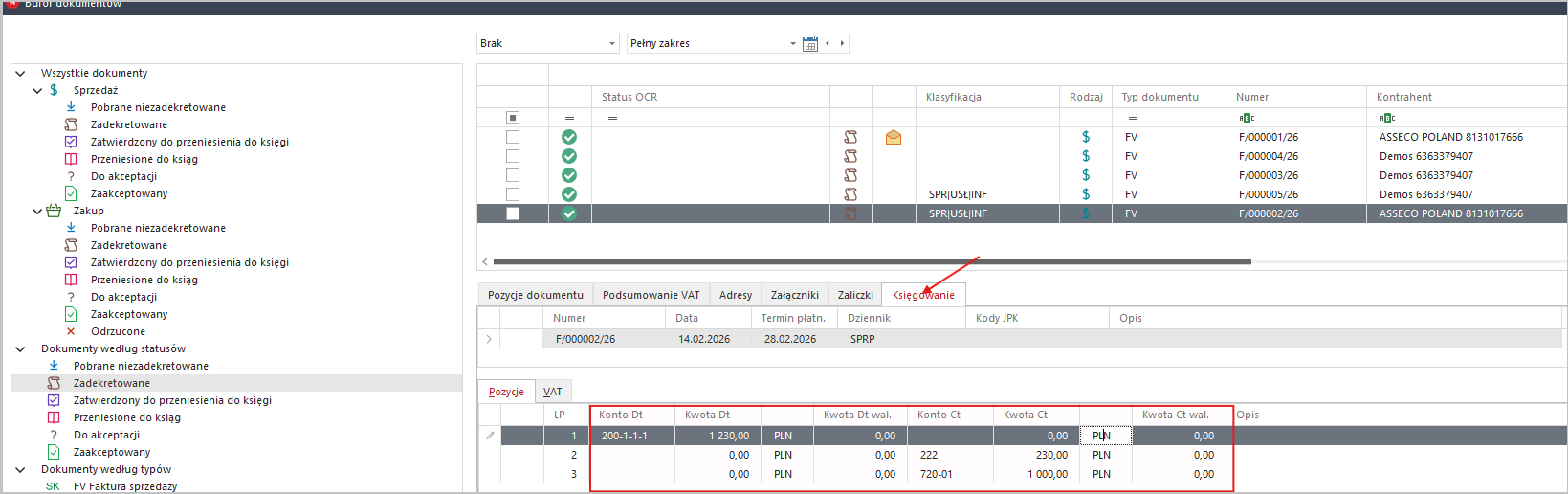Select FV Faktura sprzedaży document type

124,486
